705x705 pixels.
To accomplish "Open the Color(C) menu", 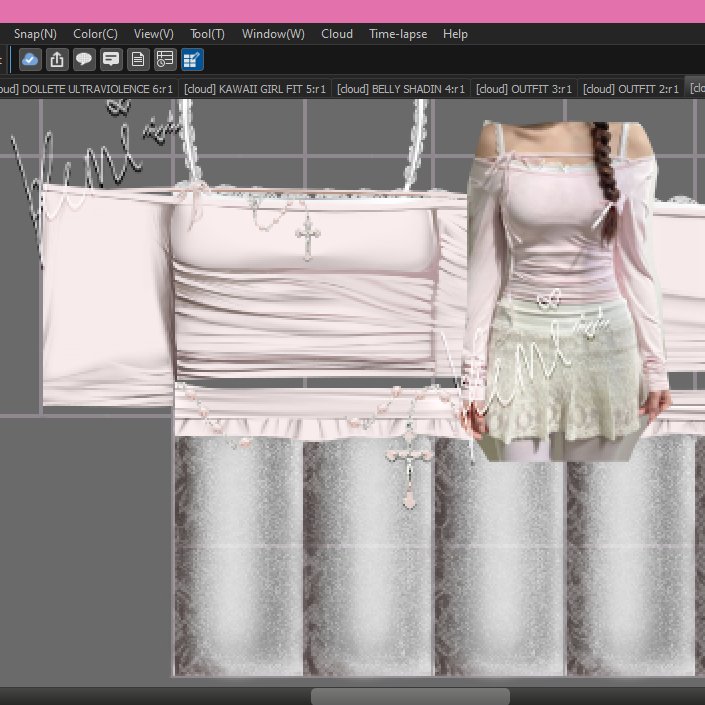I will coord(95,34).
